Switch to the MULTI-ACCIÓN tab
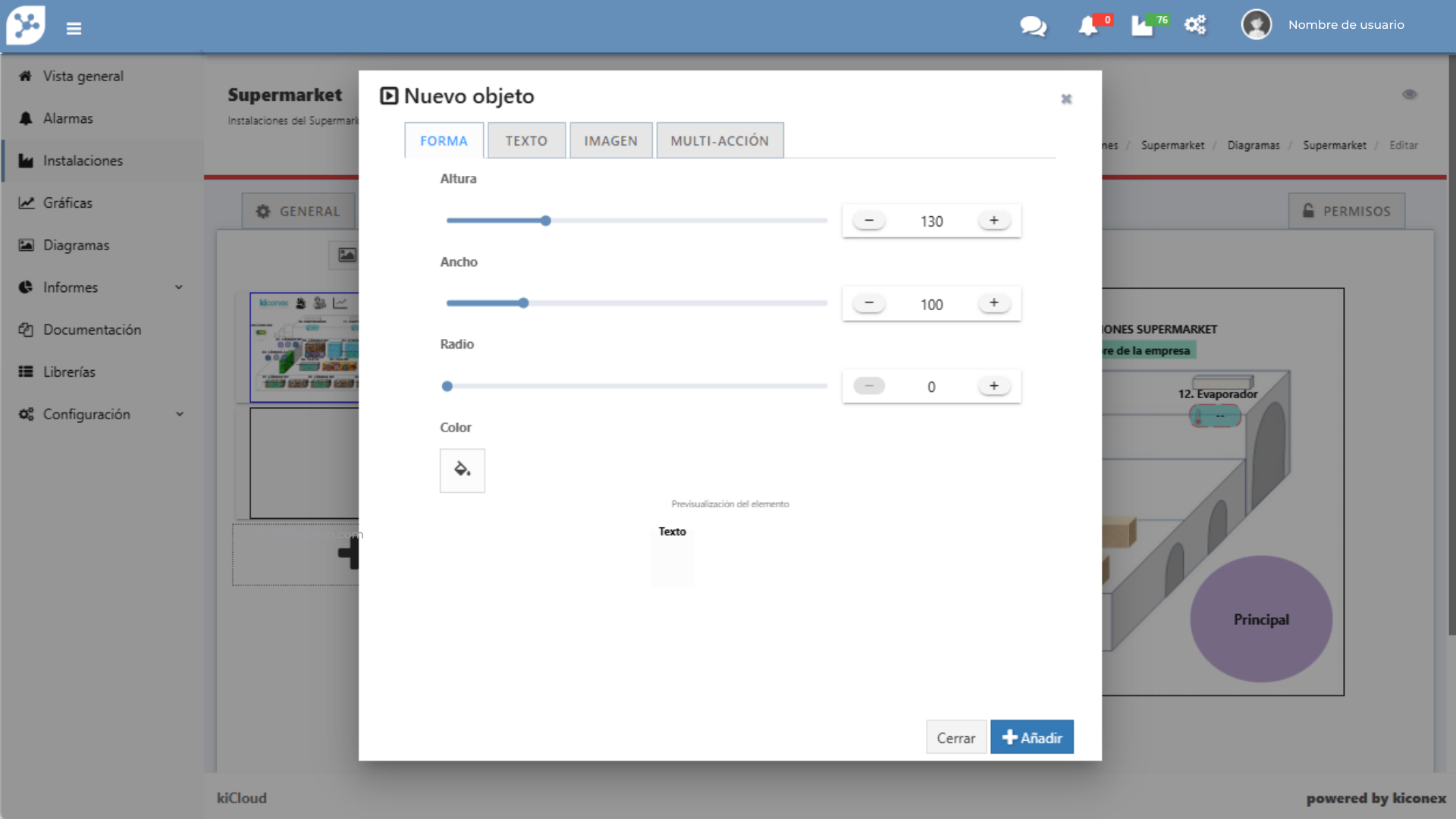Screen dimensions: 1456x819 click(719, 141)
